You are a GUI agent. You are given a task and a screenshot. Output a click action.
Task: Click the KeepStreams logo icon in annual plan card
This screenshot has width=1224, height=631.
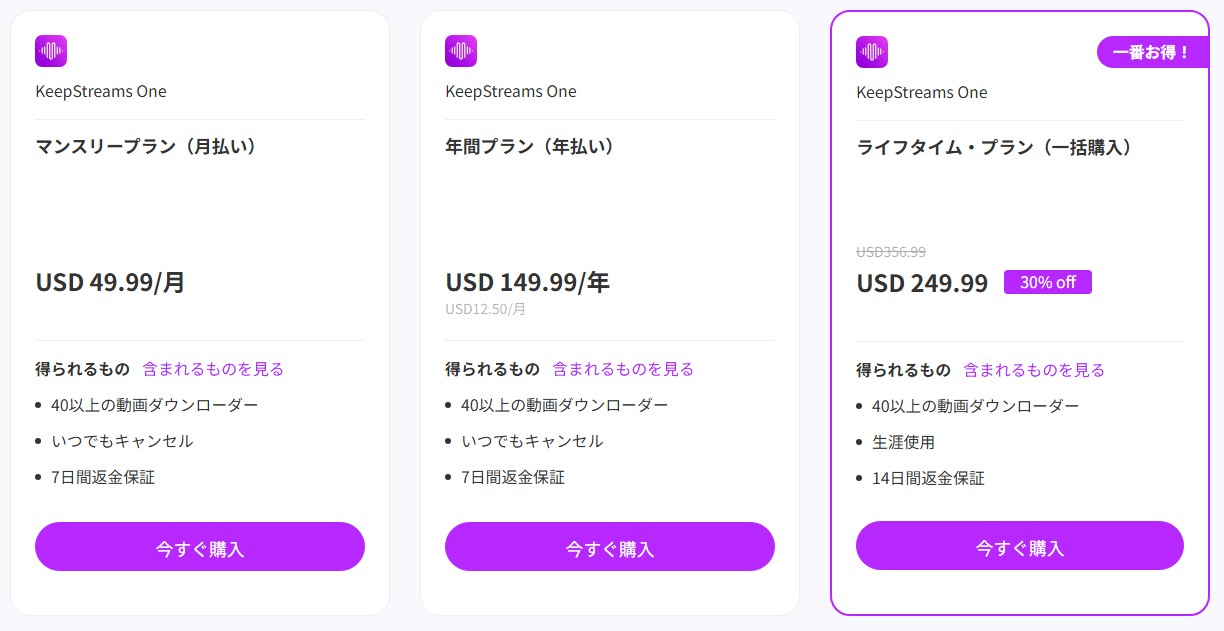point(461,51)
